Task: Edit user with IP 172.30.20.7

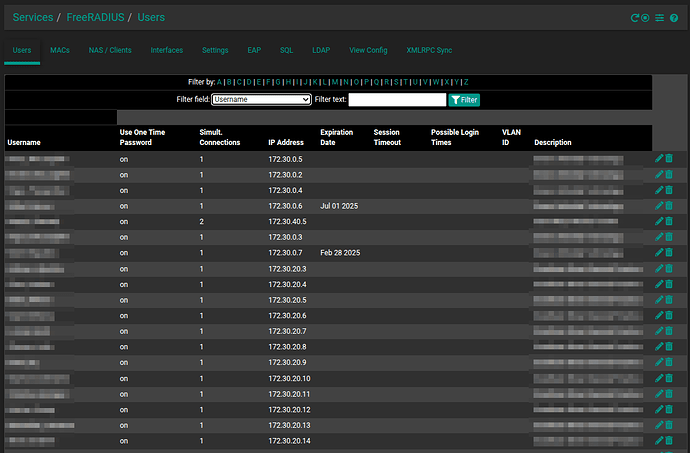Action: [x=659, y=331]
